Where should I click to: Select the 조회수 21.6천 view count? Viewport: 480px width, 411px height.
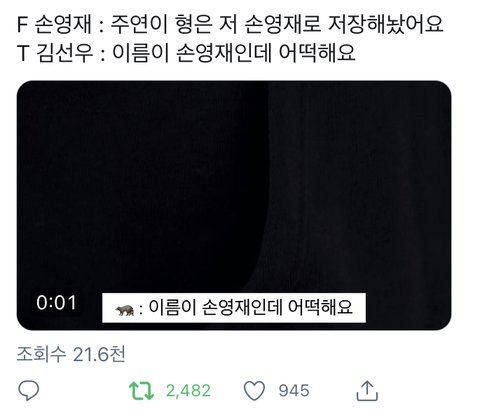pos(71,354)
